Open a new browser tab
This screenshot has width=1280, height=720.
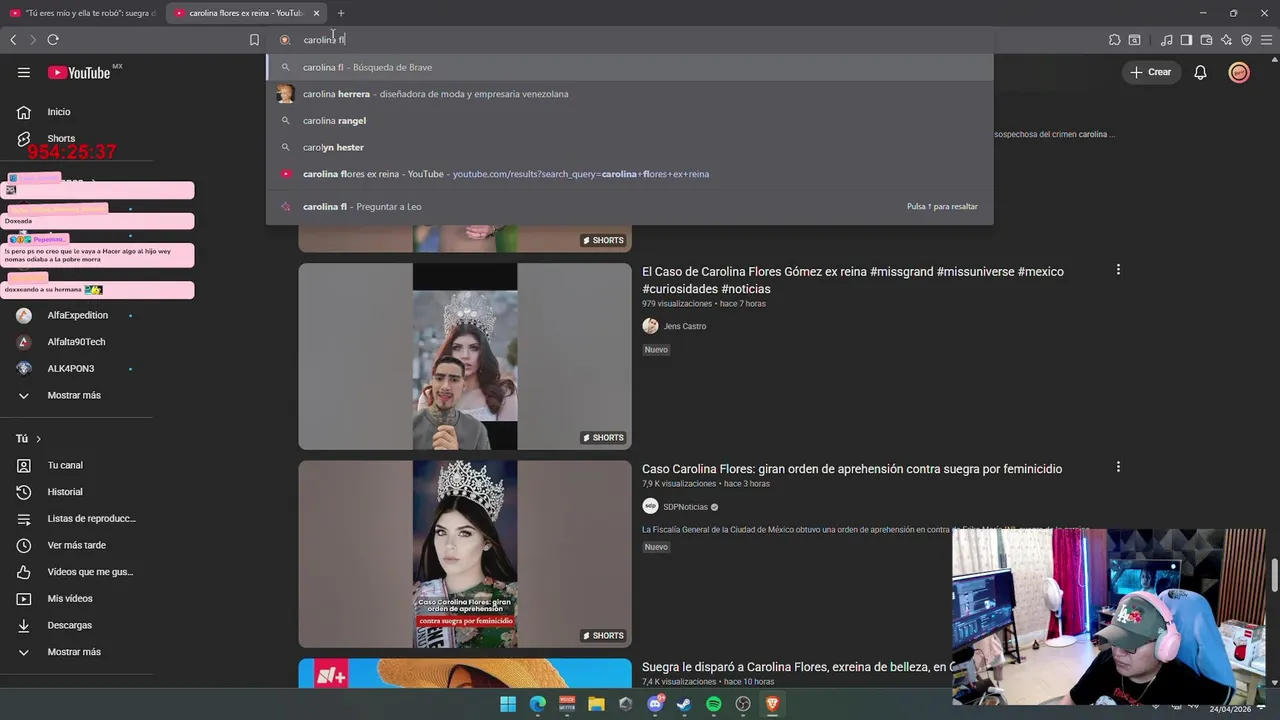(x=341, y=13)
